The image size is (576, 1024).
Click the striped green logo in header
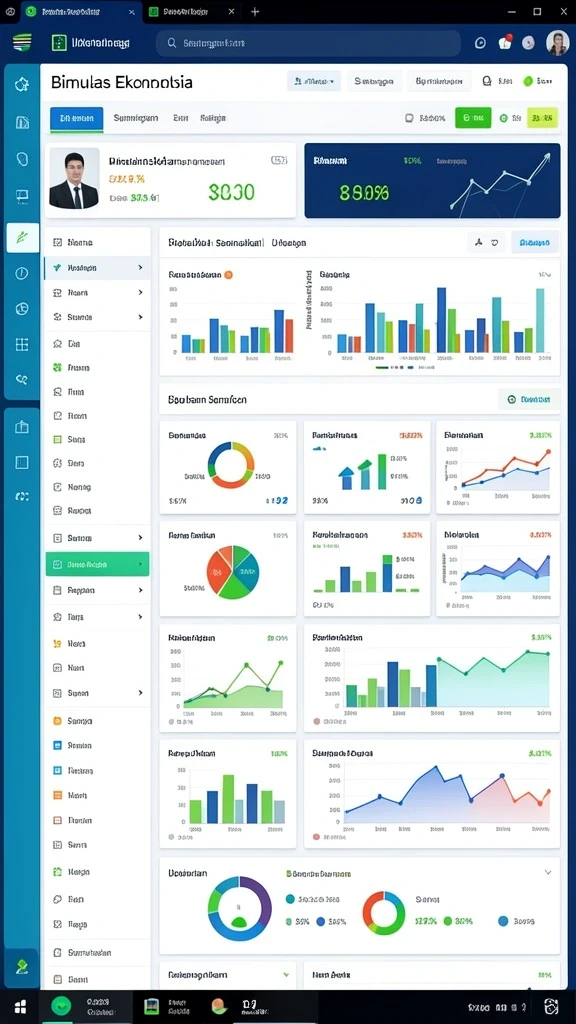point(22,42)
